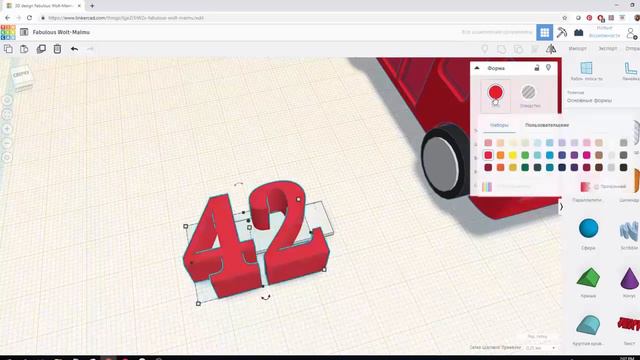Viewport: 640px width, 360px height.
Task: Add the blue Sphere shape
Action: point(588,228)
